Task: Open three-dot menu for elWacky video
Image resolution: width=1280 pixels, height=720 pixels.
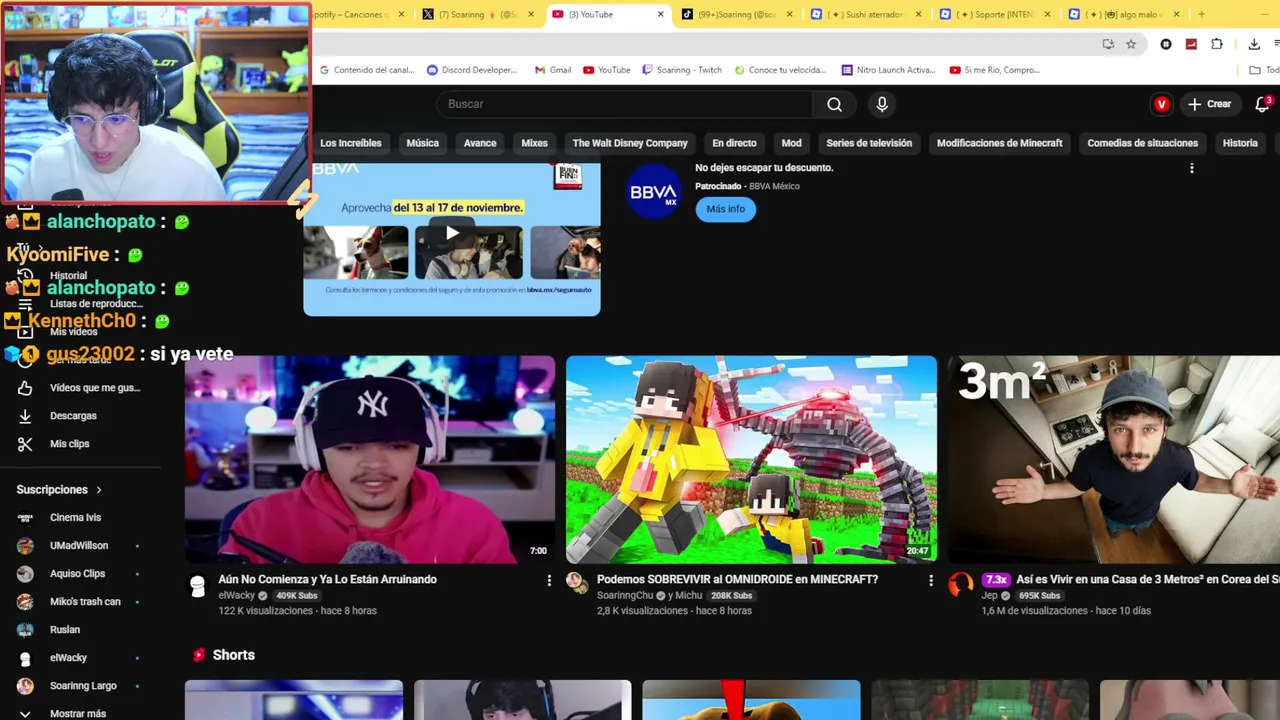Action: pyautogui.click(x=548, y=580)
